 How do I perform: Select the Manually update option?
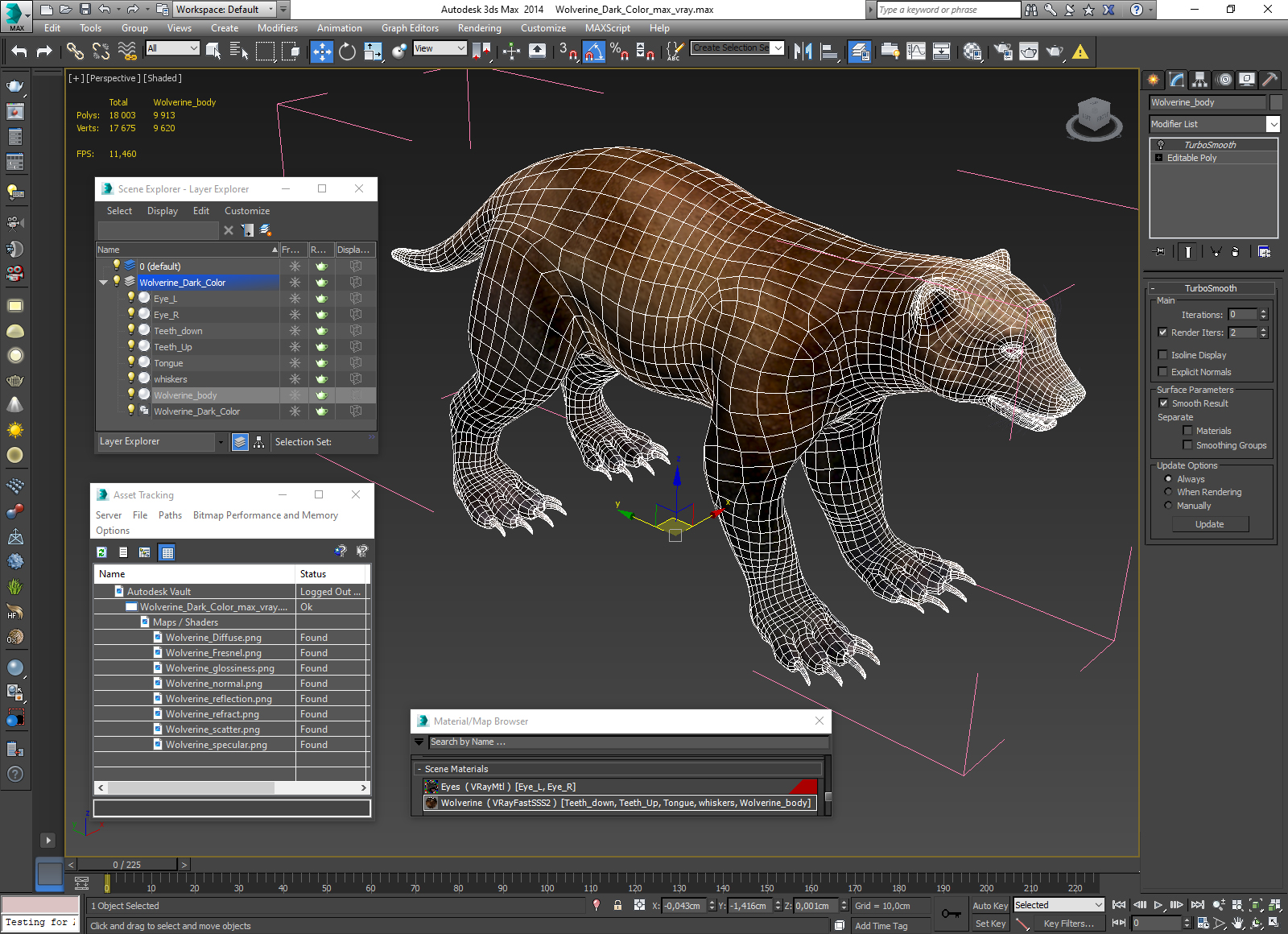click(1168, 506)
